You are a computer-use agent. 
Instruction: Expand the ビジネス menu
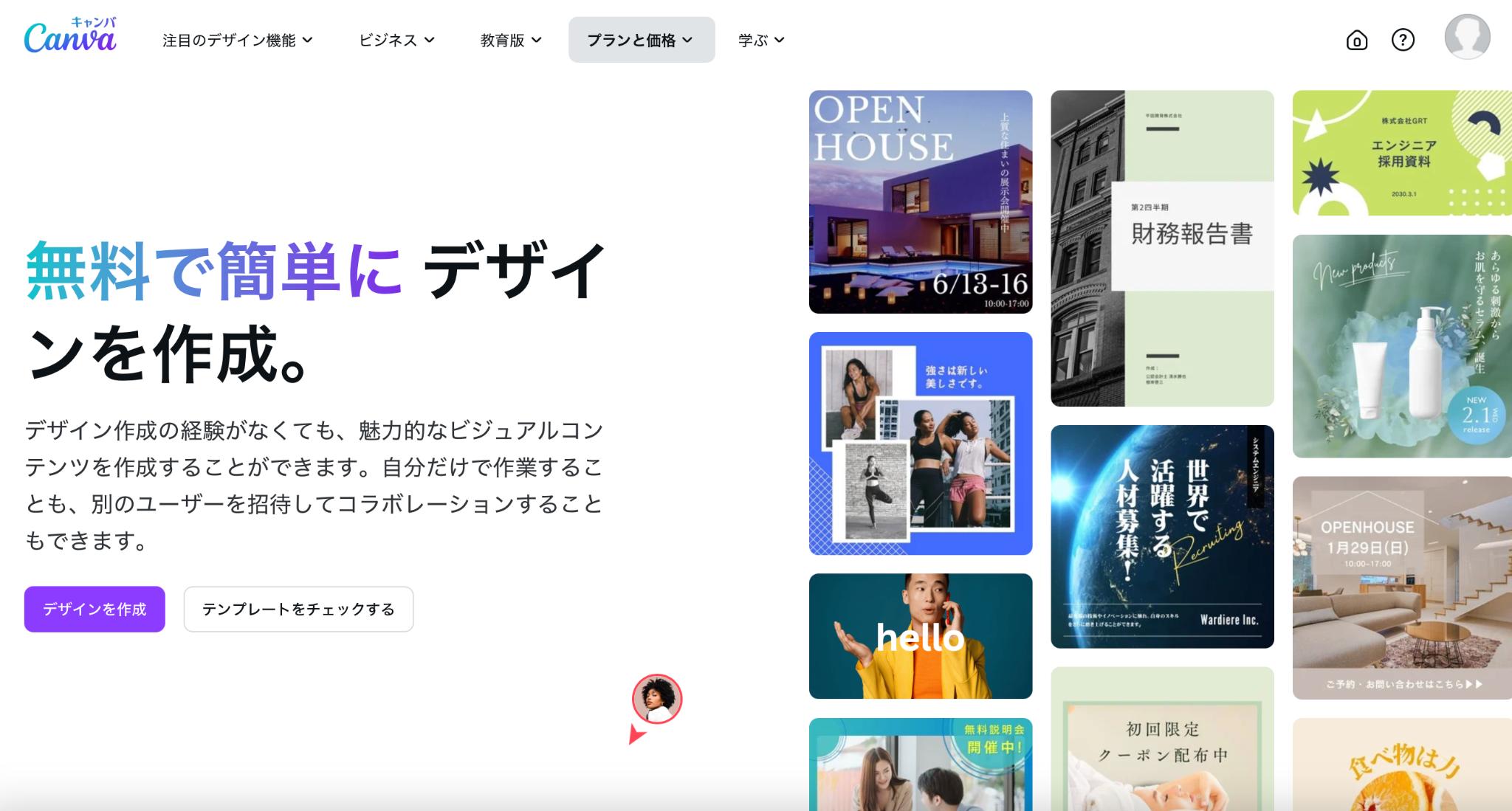tap(396, 40)
